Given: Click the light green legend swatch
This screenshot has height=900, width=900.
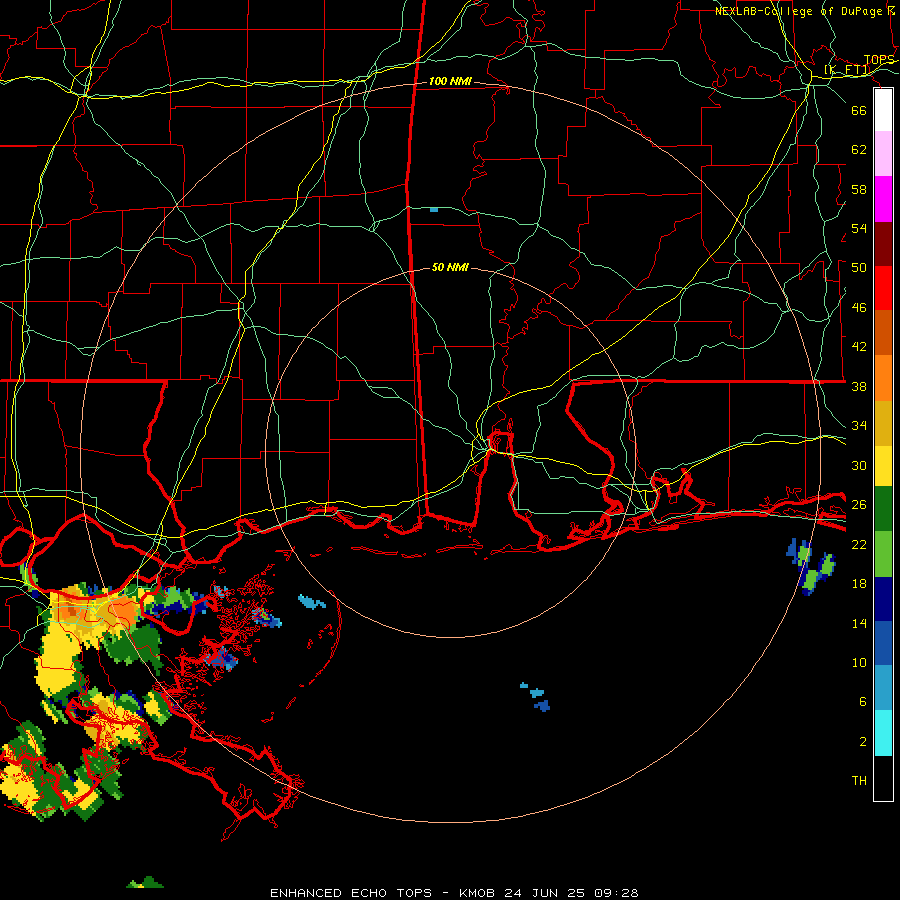Looking at the screenshot, I should coord(883,554).
